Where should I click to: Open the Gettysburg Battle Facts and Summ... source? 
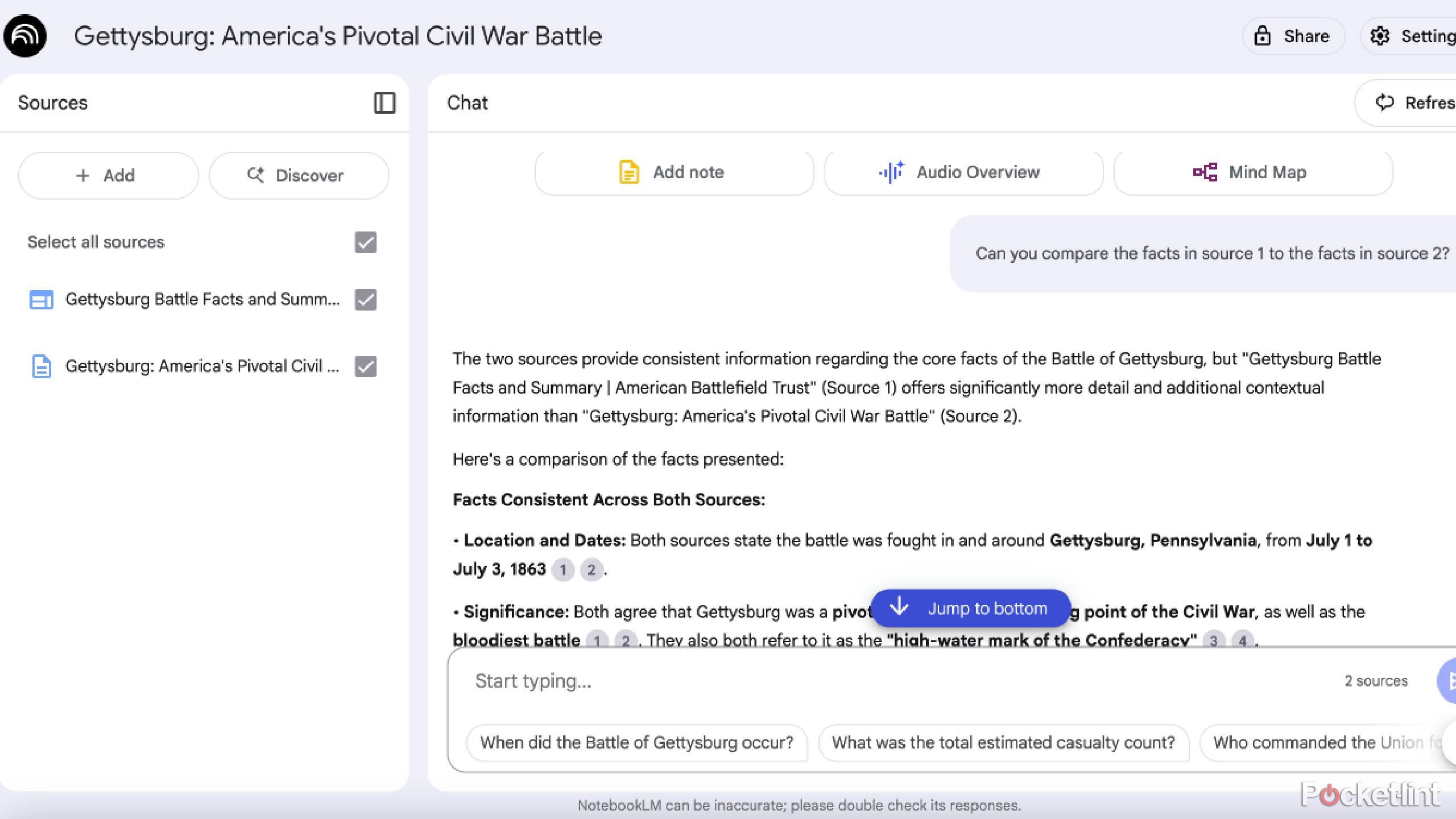[202, 299]
